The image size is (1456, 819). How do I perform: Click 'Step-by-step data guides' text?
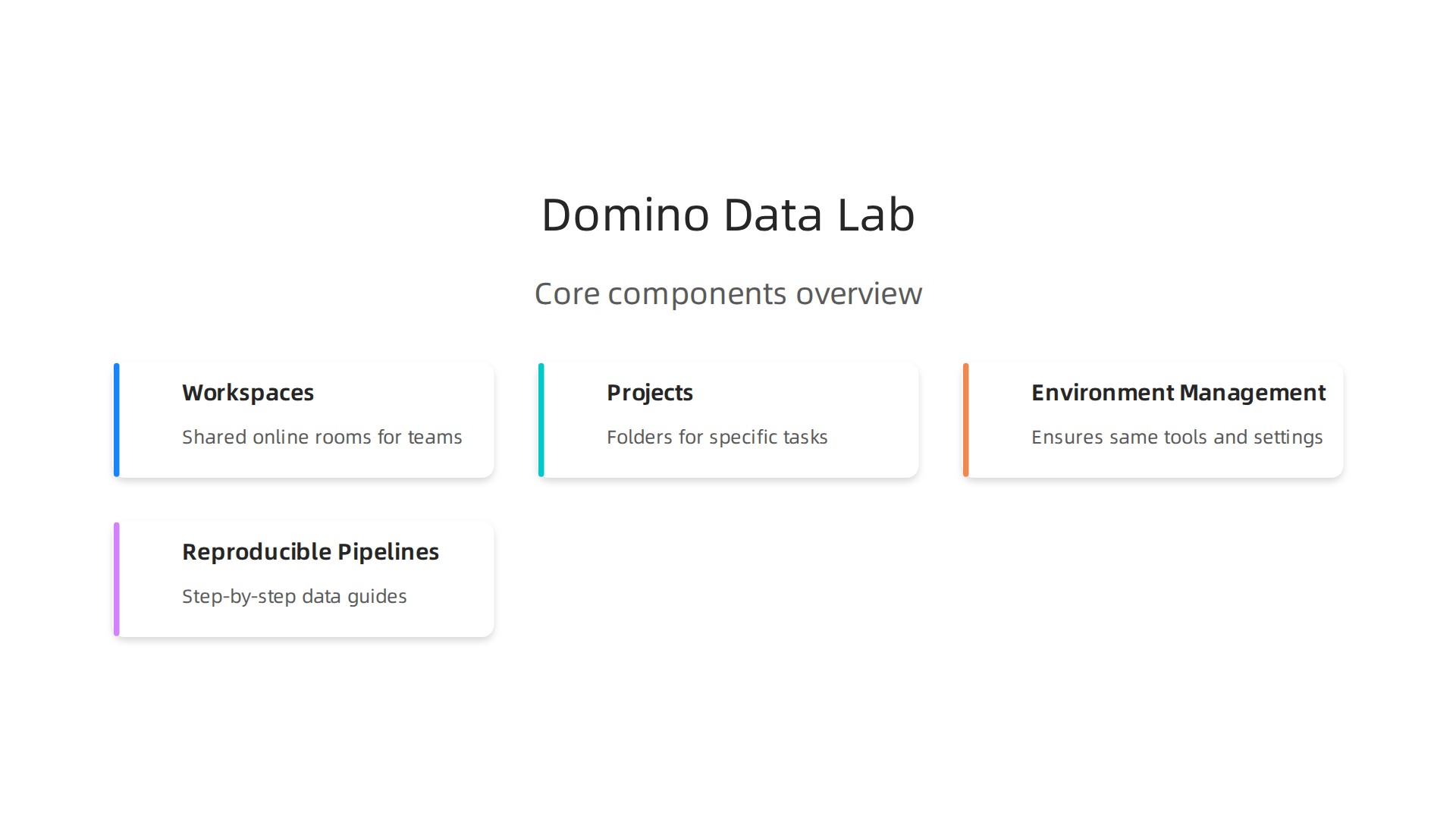[294, 597]
